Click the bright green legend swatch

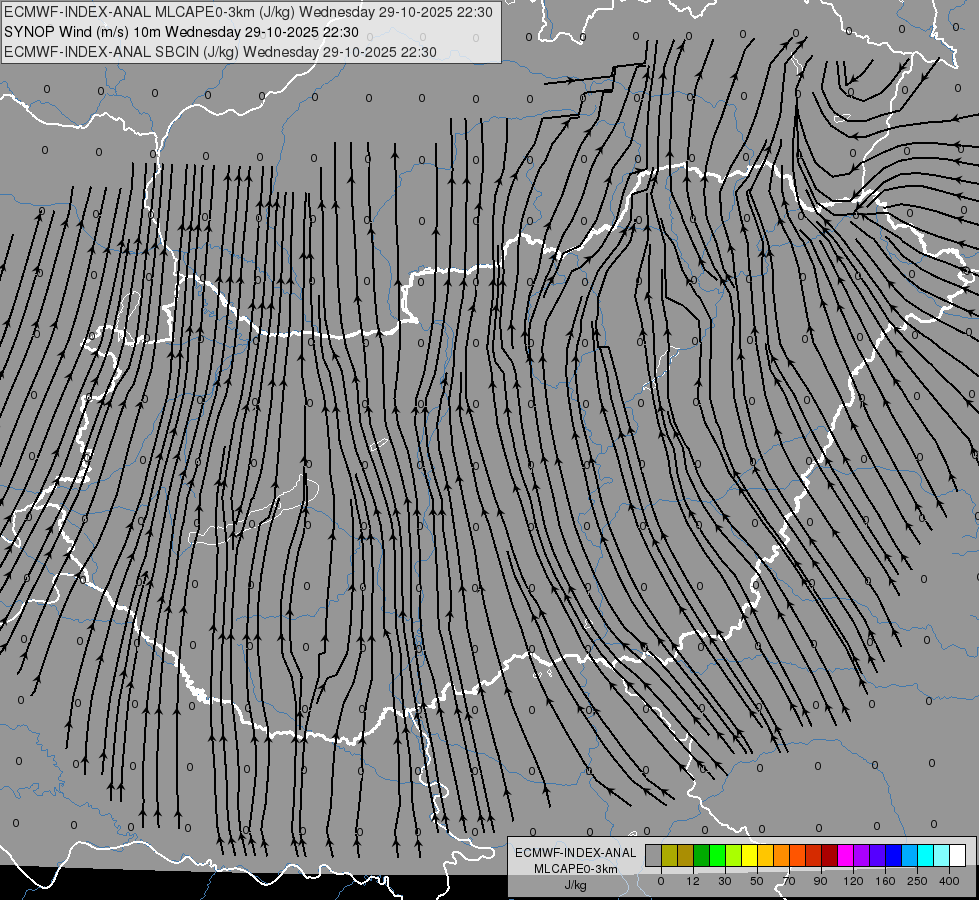(718, 855)
